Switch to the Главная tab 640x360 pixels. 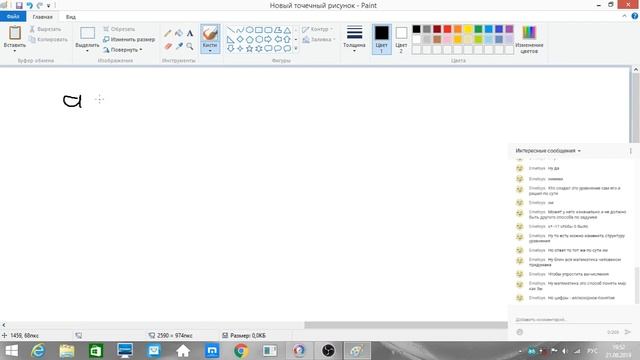pyautogui.click(x=42, y=17)
